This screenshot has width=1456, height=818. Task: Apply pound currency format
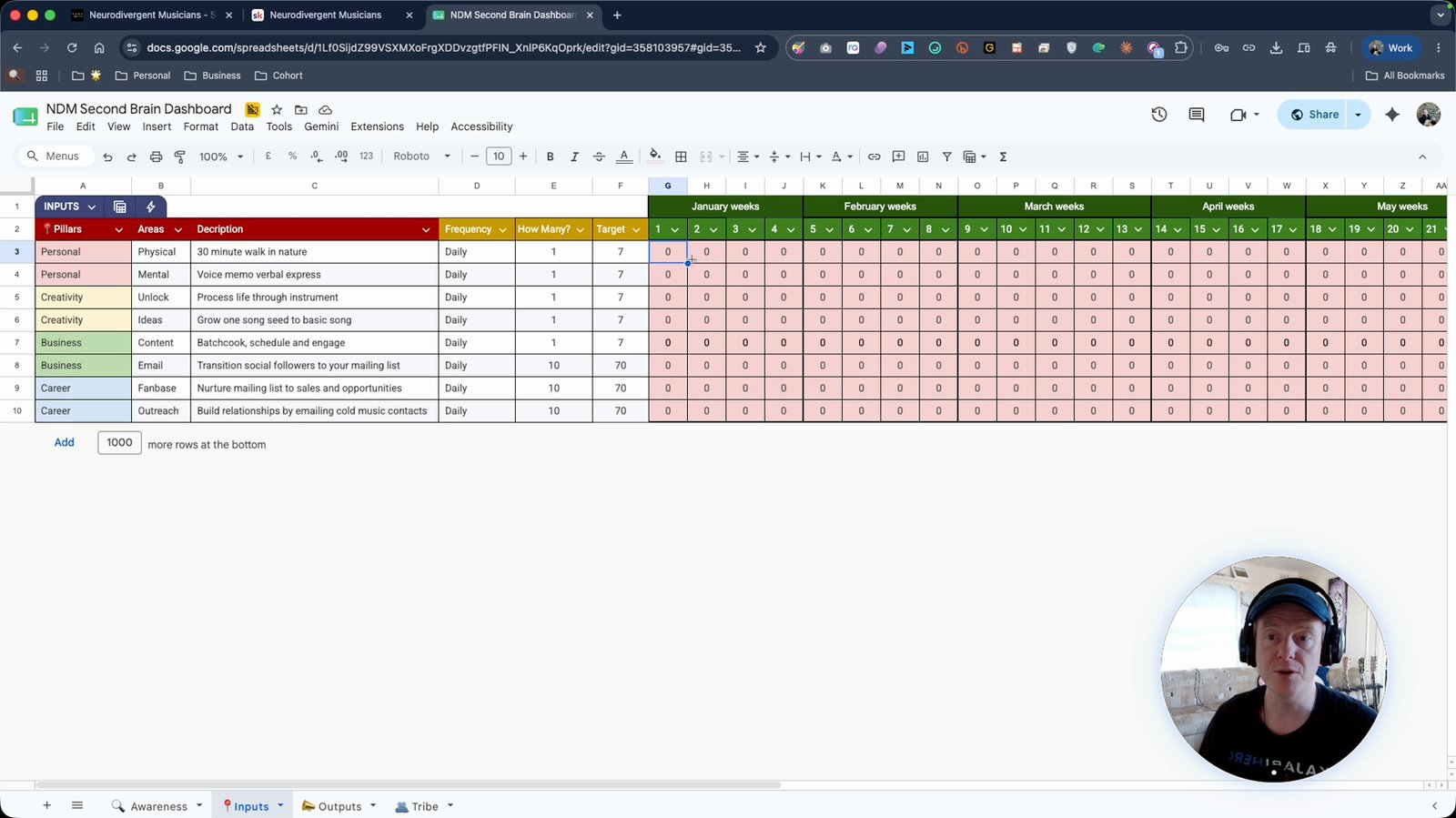268,157
